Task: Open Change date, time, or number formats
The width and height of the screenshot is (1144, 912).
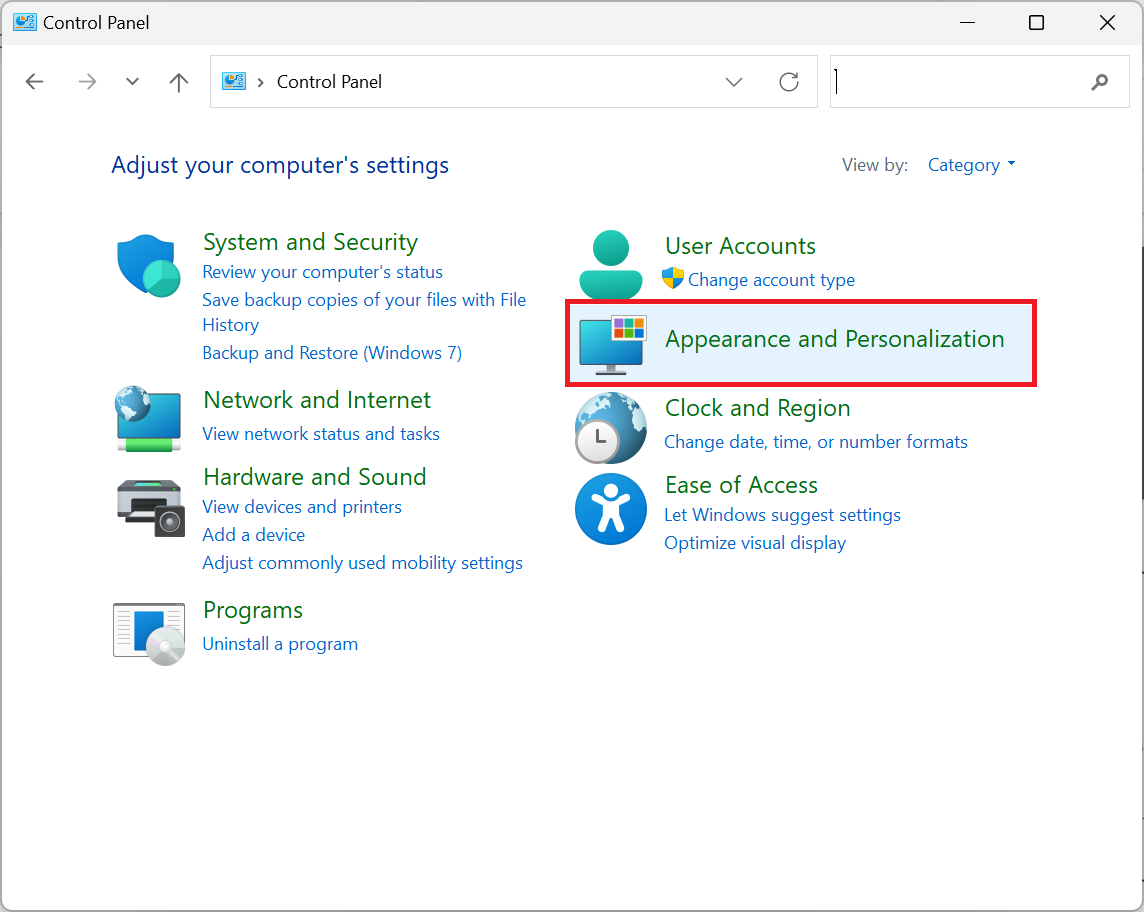Action: (x=816, y=442)
